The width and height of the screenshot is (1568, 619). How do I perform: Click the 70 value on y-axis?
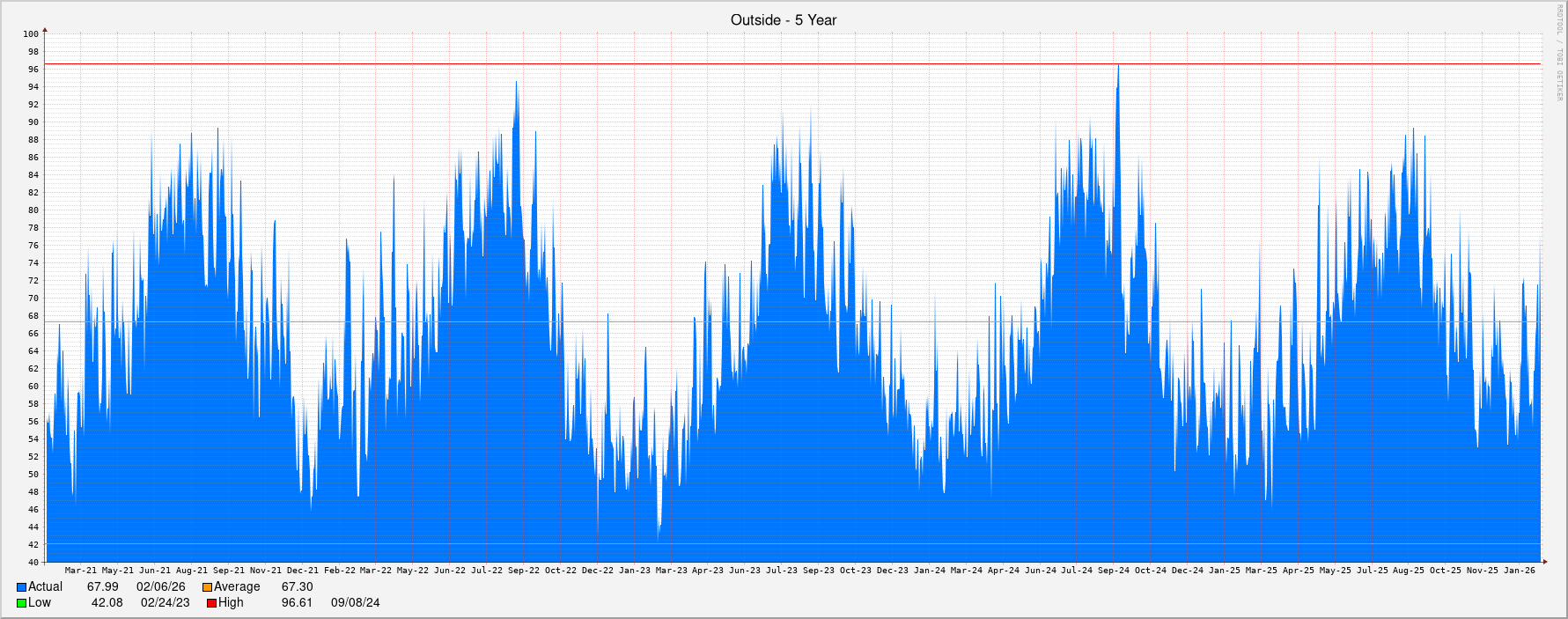pos(33,298)
